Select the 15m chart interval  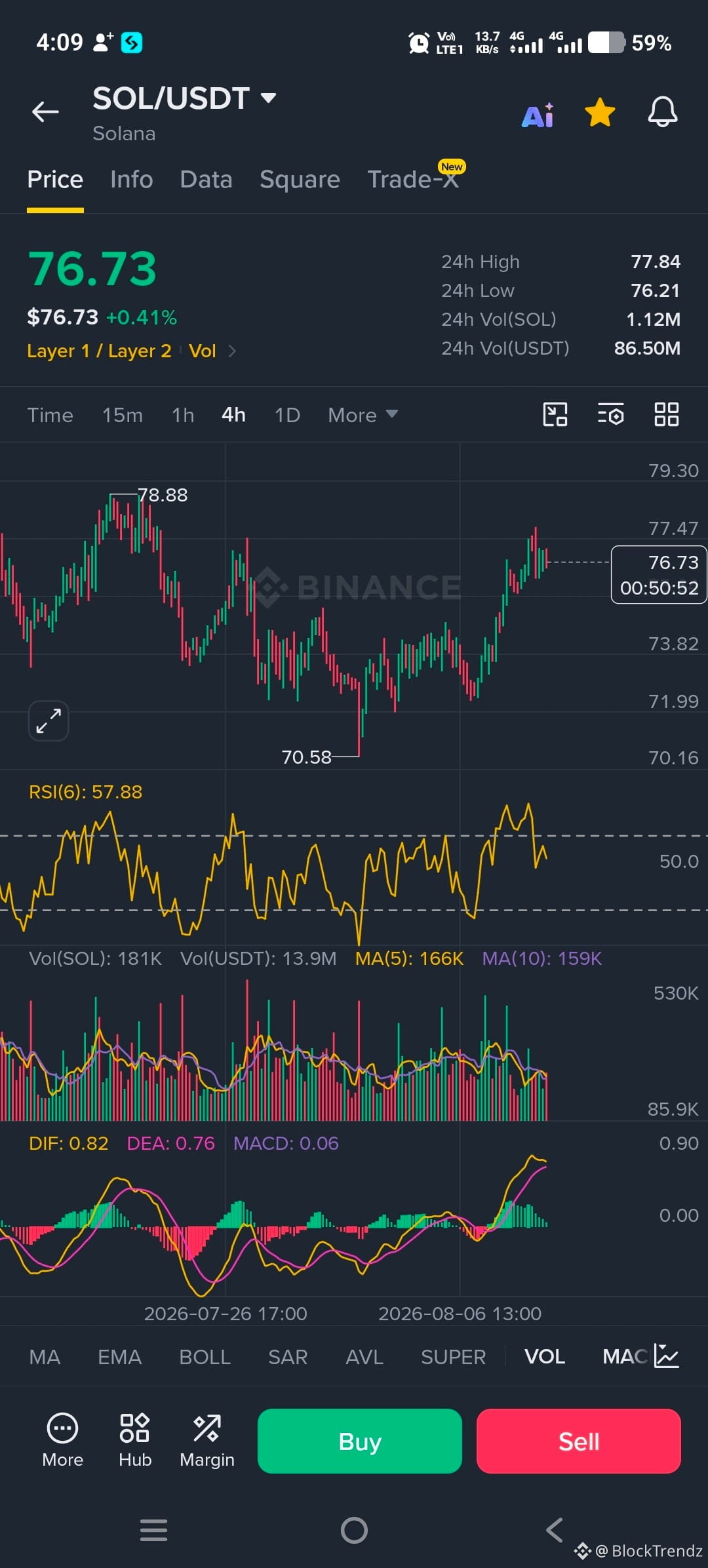(x=122, y=415)
